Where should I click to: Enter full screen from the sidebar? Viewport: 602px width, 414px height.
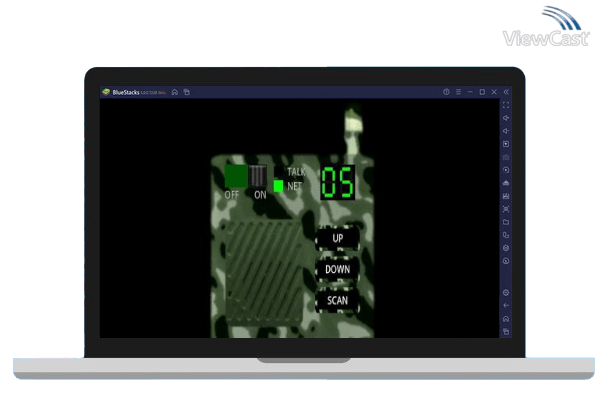[x=506, y=105]
